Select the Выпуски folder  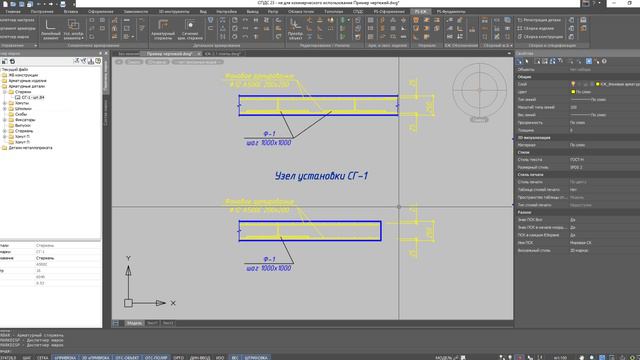pos(23,125)
